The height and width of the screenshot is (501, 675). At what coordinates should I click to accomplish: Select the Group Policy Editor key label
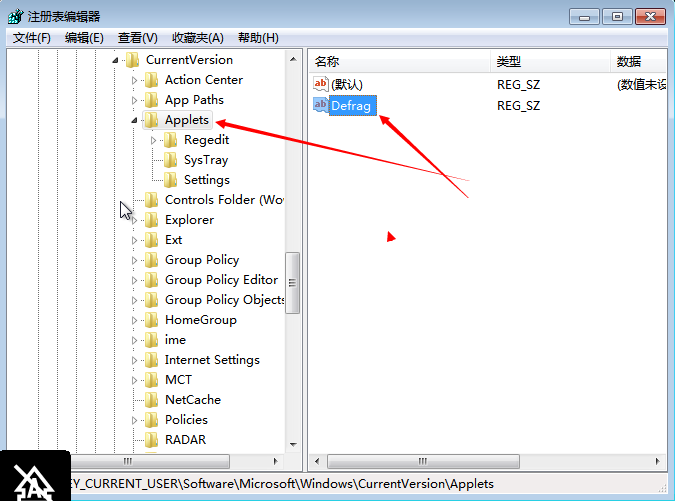pyautogui.click(x=221, y=280)
